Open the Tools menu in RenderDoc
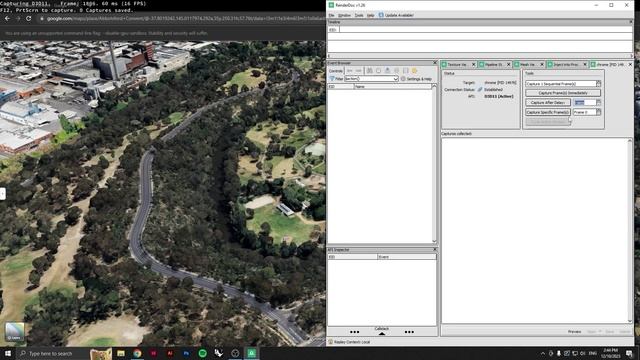640x360 pixels. coord(359,15)
